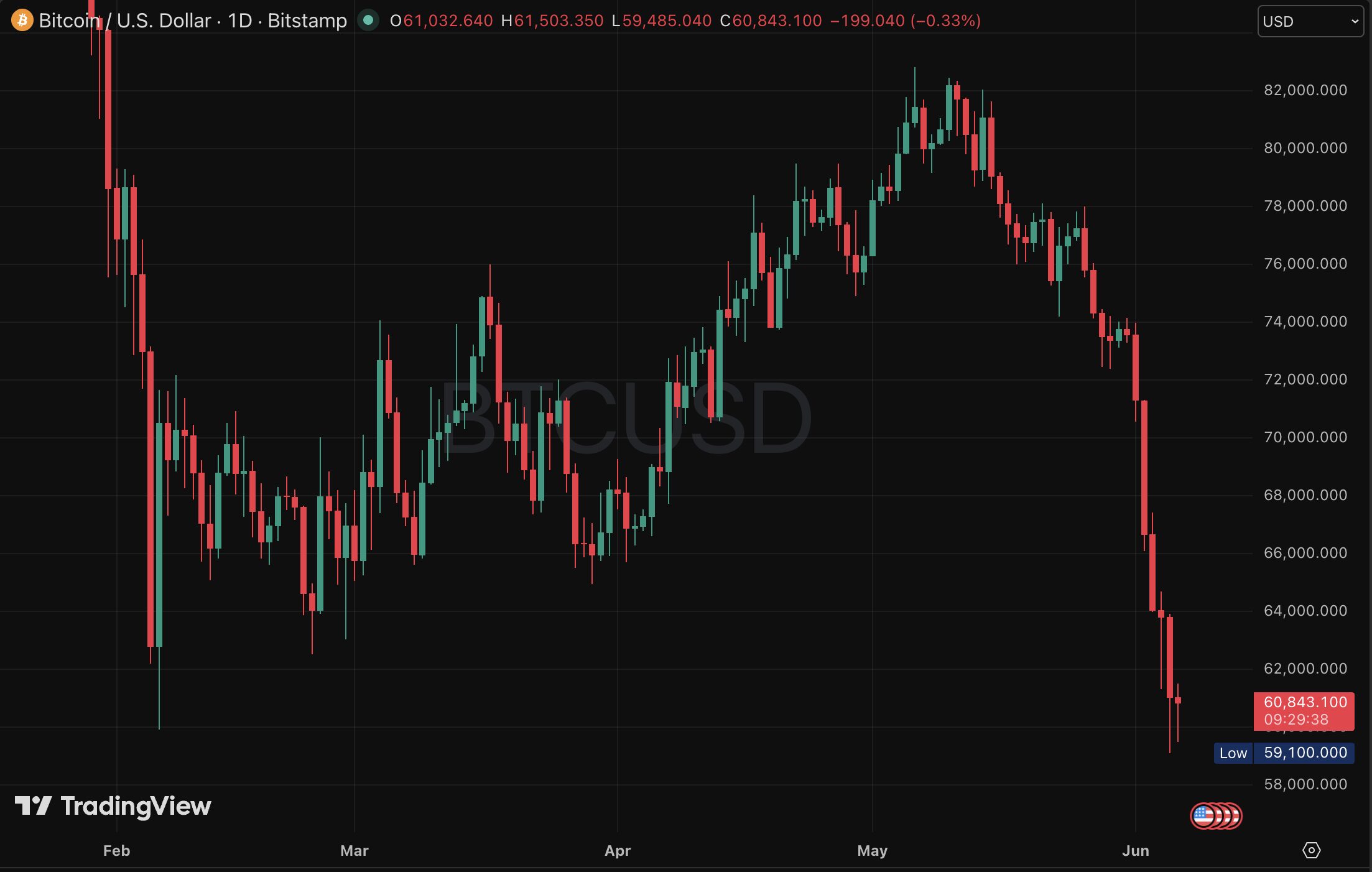Open the chart settings hexagon icon

pyautogui.click(x=1311, y=850)
